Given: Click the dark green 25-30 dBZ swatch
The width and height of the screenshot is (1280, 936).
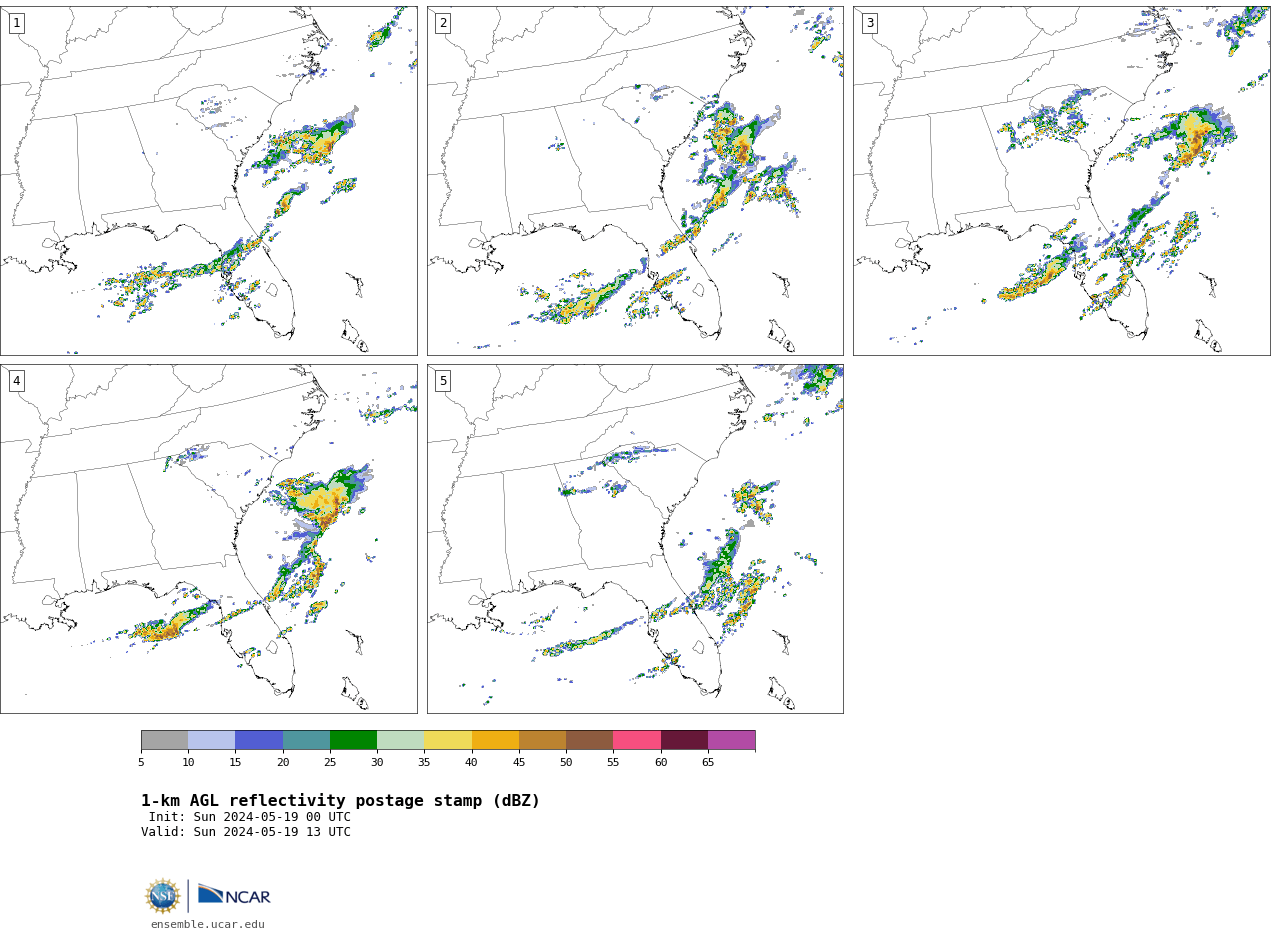Looking at the screenshot, I should [353, 740].
